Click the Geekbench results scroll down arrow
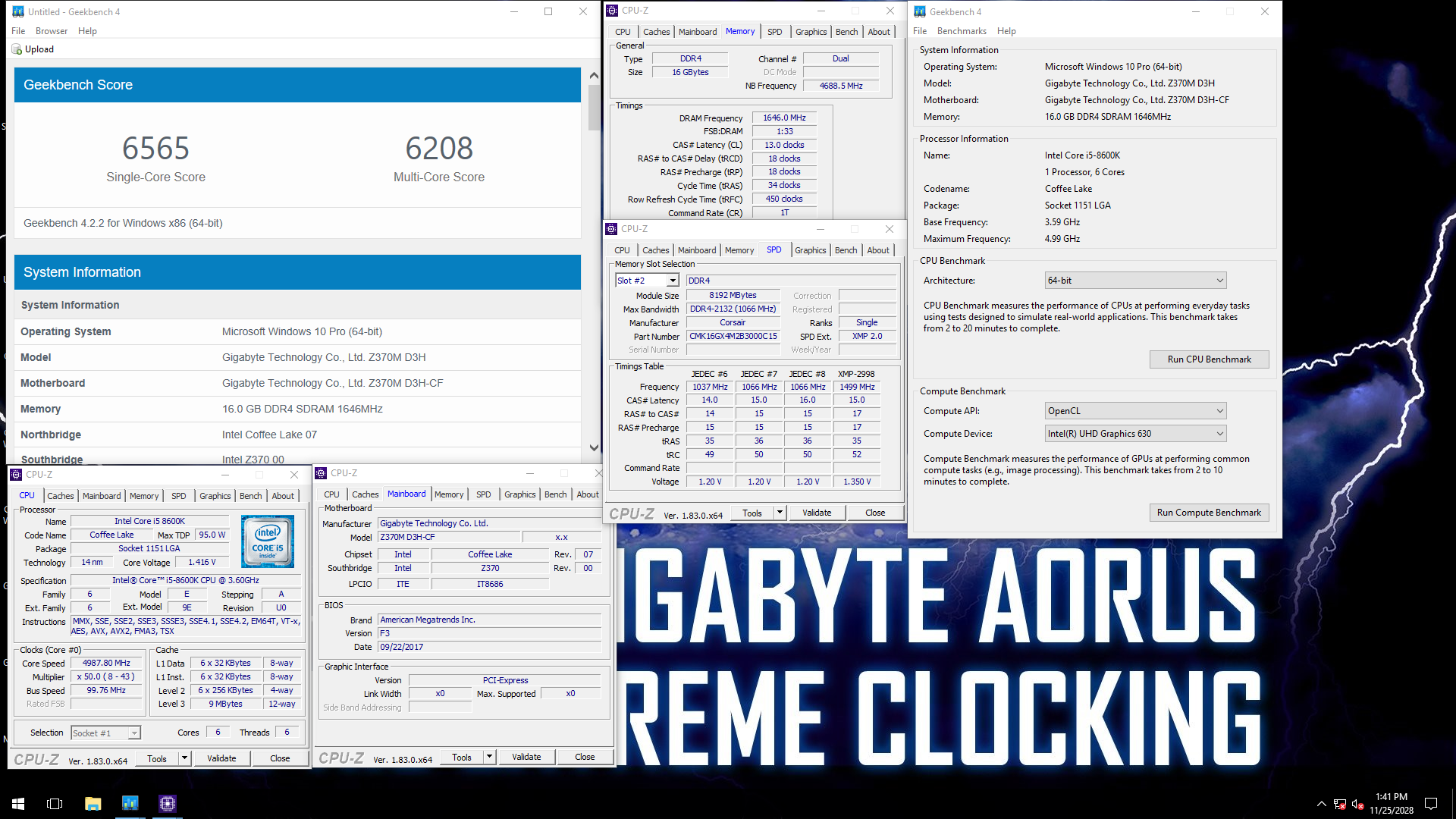 click(594, 447)
